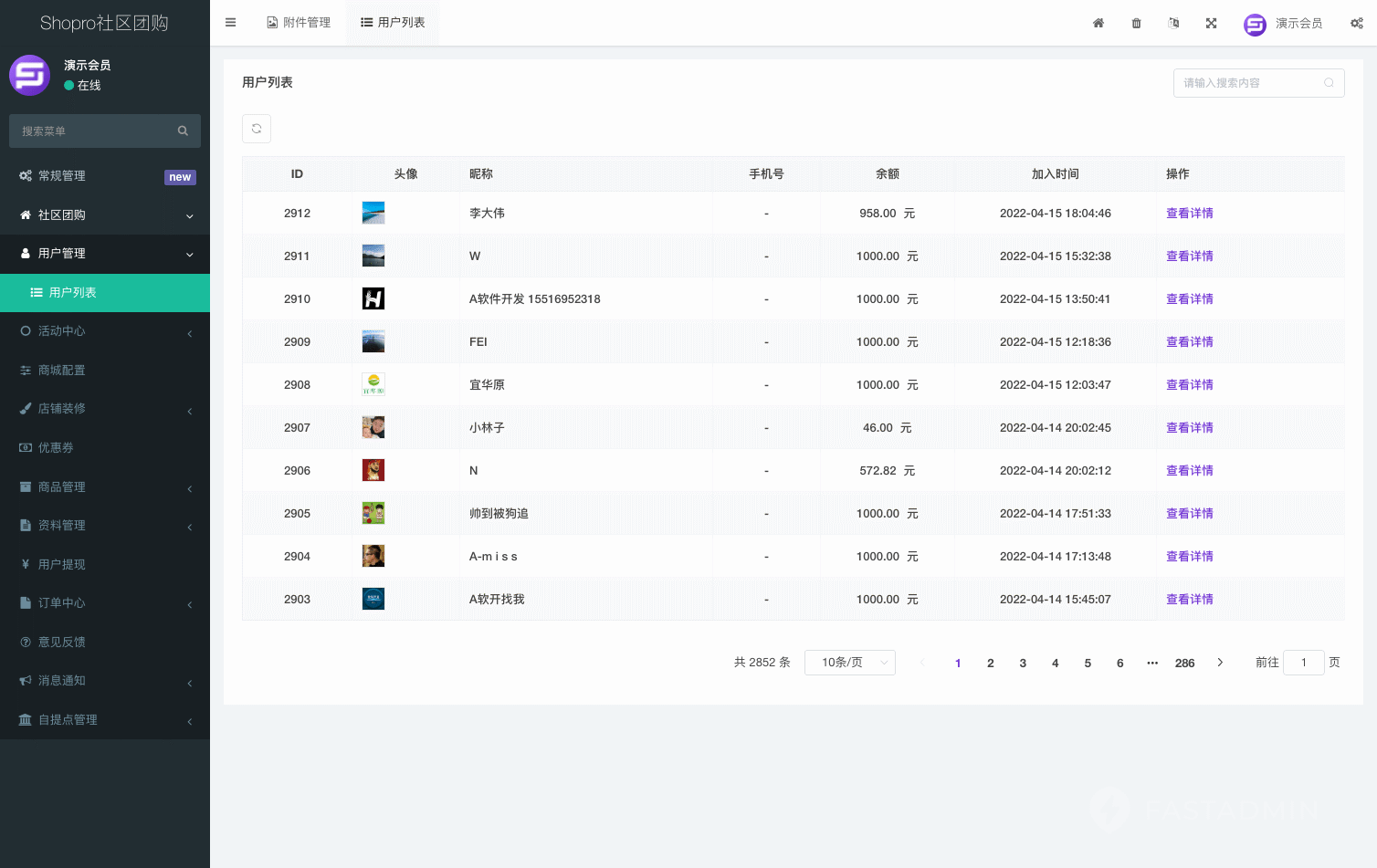Go to page 6
This screenshot has width=1377, height=868.
[1119, 663]
